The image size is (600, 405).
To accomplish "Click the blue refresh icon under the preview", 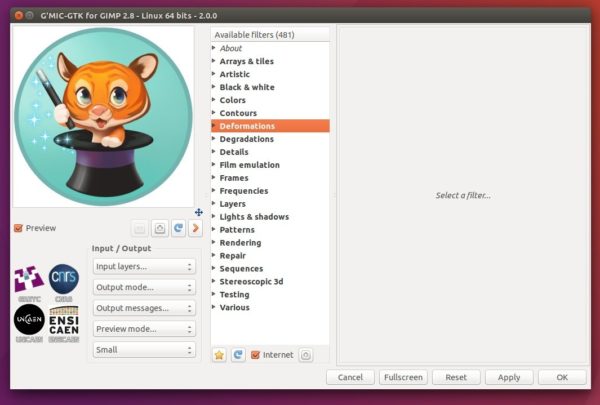I will (x=178, y=229).
